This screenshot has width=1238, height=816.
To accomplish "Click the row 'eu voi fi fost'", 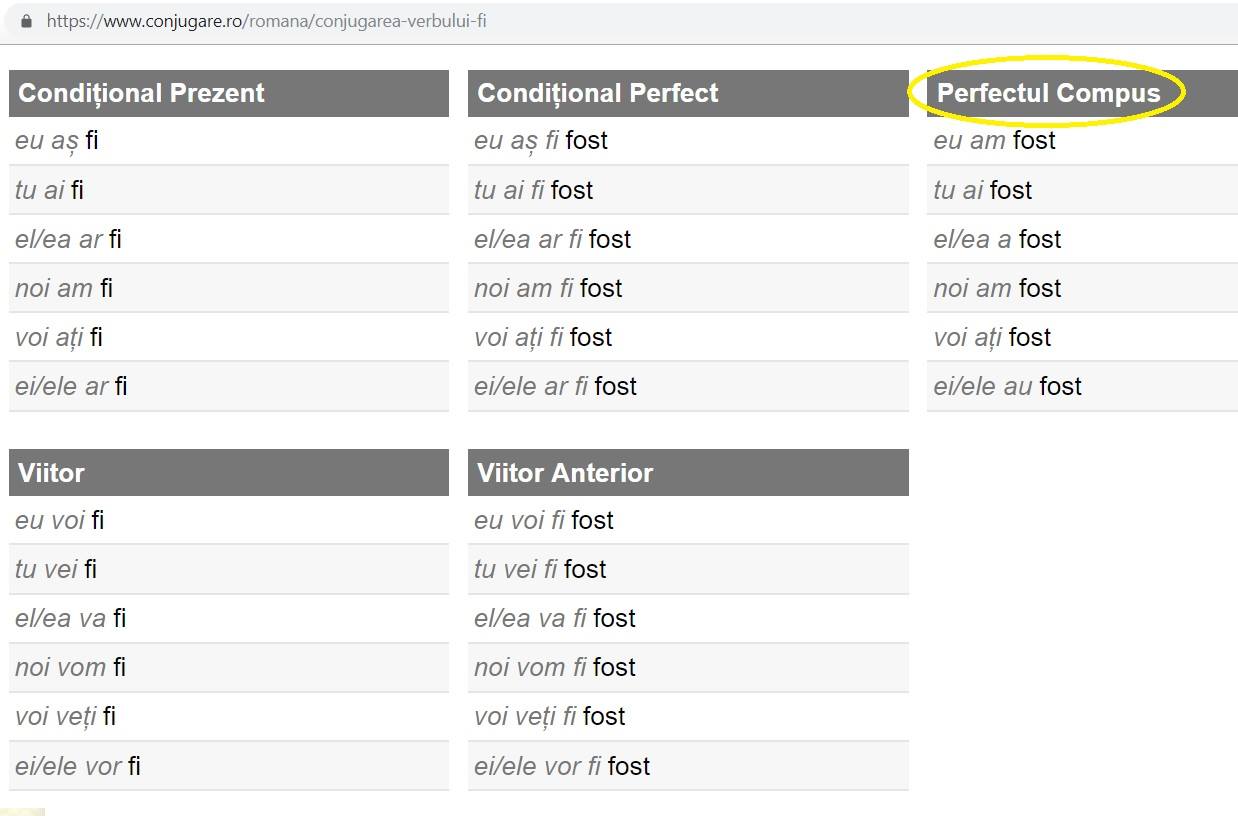I will [x=688, y=520].
